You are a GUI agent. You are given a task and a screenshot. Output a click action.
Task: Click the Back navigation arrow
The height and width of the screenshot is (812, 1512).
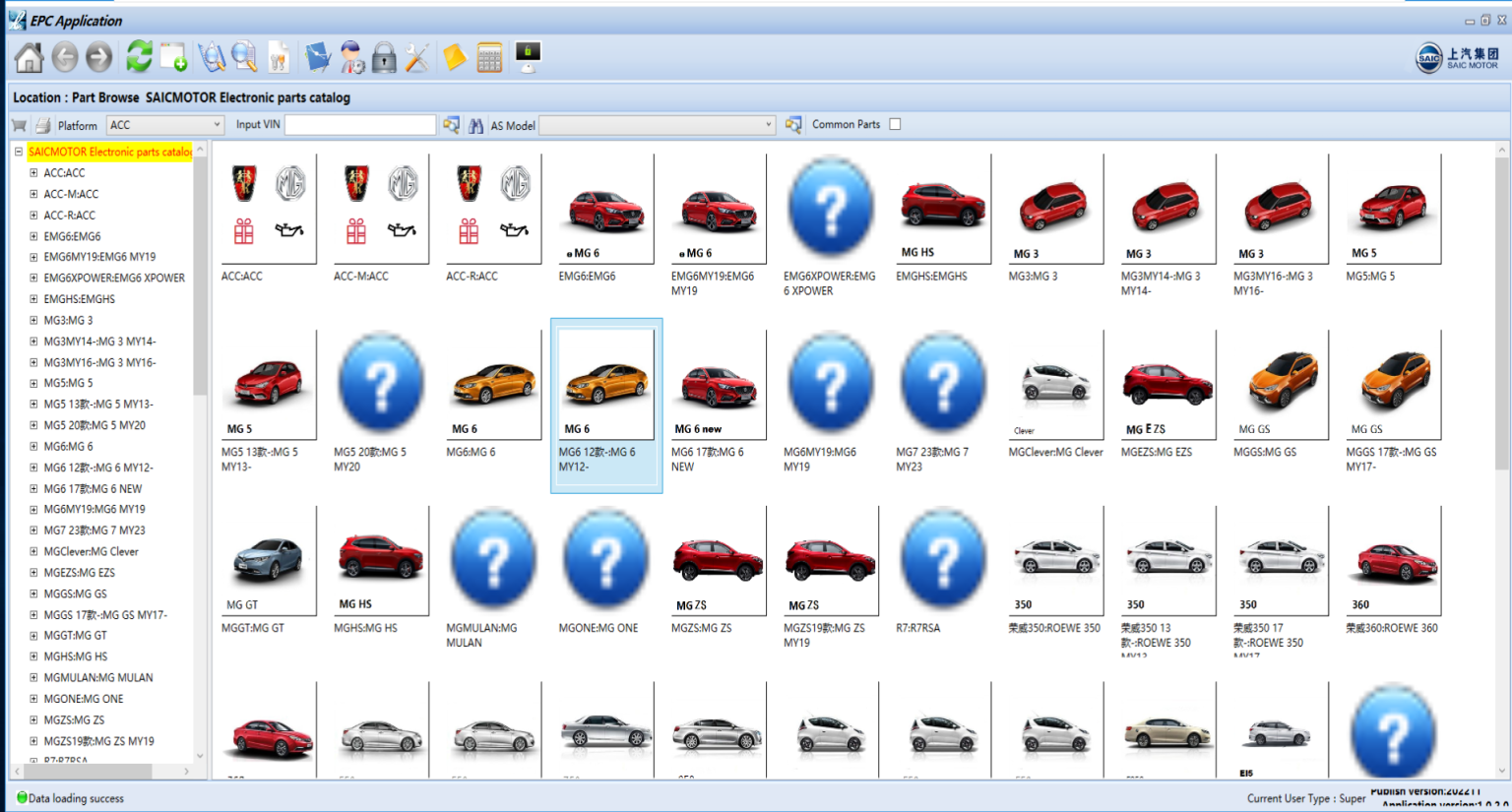point(65,57)
